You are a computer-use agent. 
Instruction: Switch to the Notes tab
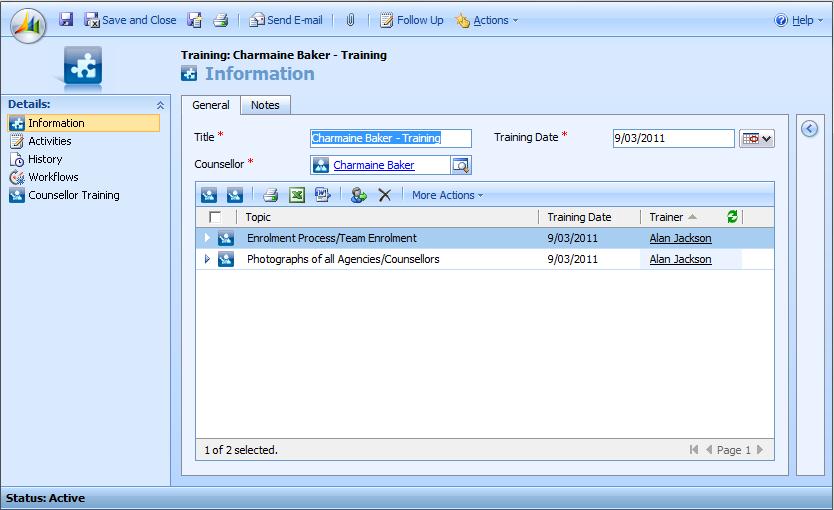[x=265, y=105]
